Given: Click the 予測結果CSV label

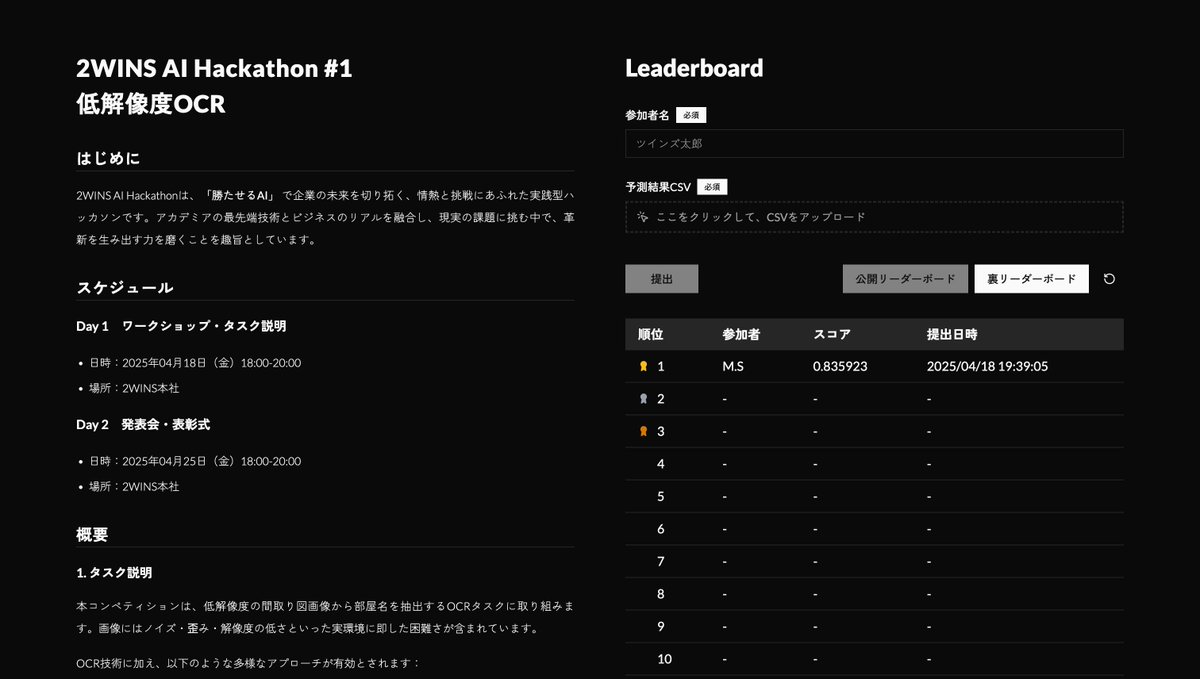Looking at the screenshot, I should click(x=658, y=187).
